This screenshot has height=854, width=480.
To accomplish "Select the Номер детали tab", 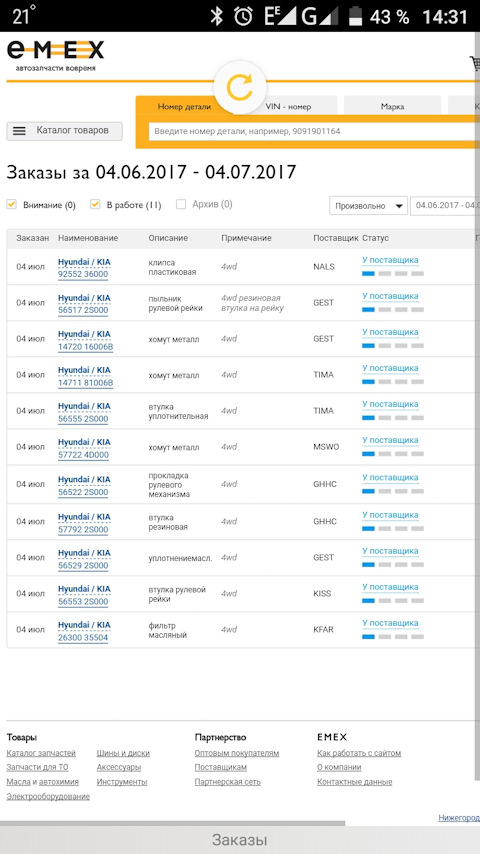I will coord(184,107).
